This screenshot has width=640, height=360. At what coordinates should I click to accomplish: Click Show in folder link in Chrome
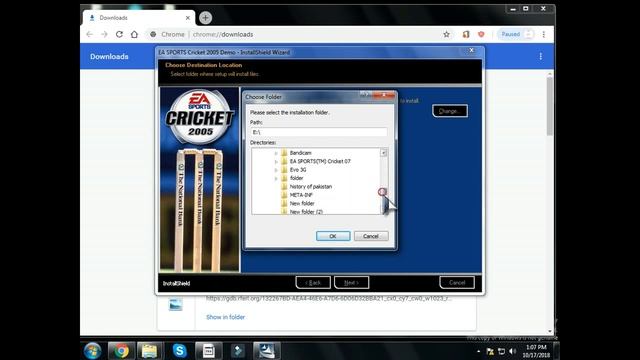point(225,317)
